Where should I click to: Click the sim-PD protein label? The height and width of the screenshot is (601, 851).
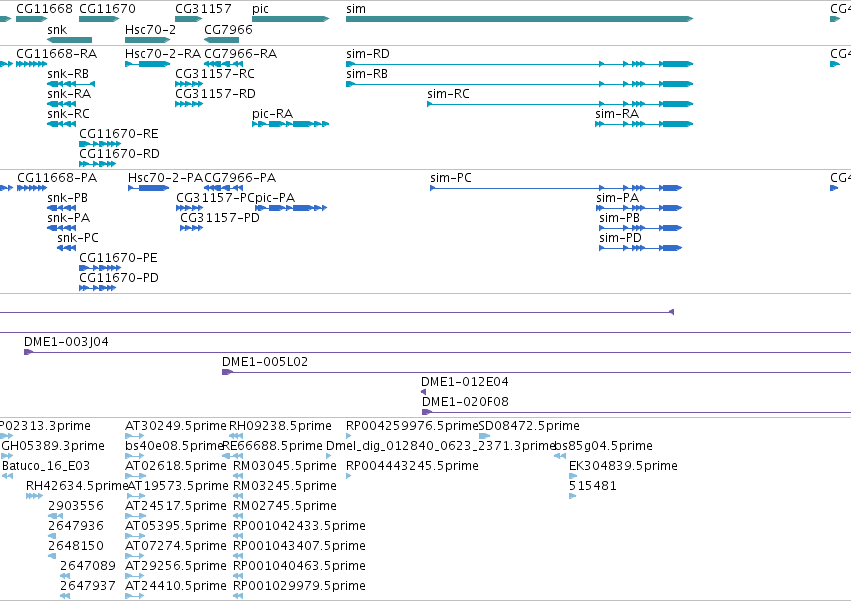coord(620,238)
